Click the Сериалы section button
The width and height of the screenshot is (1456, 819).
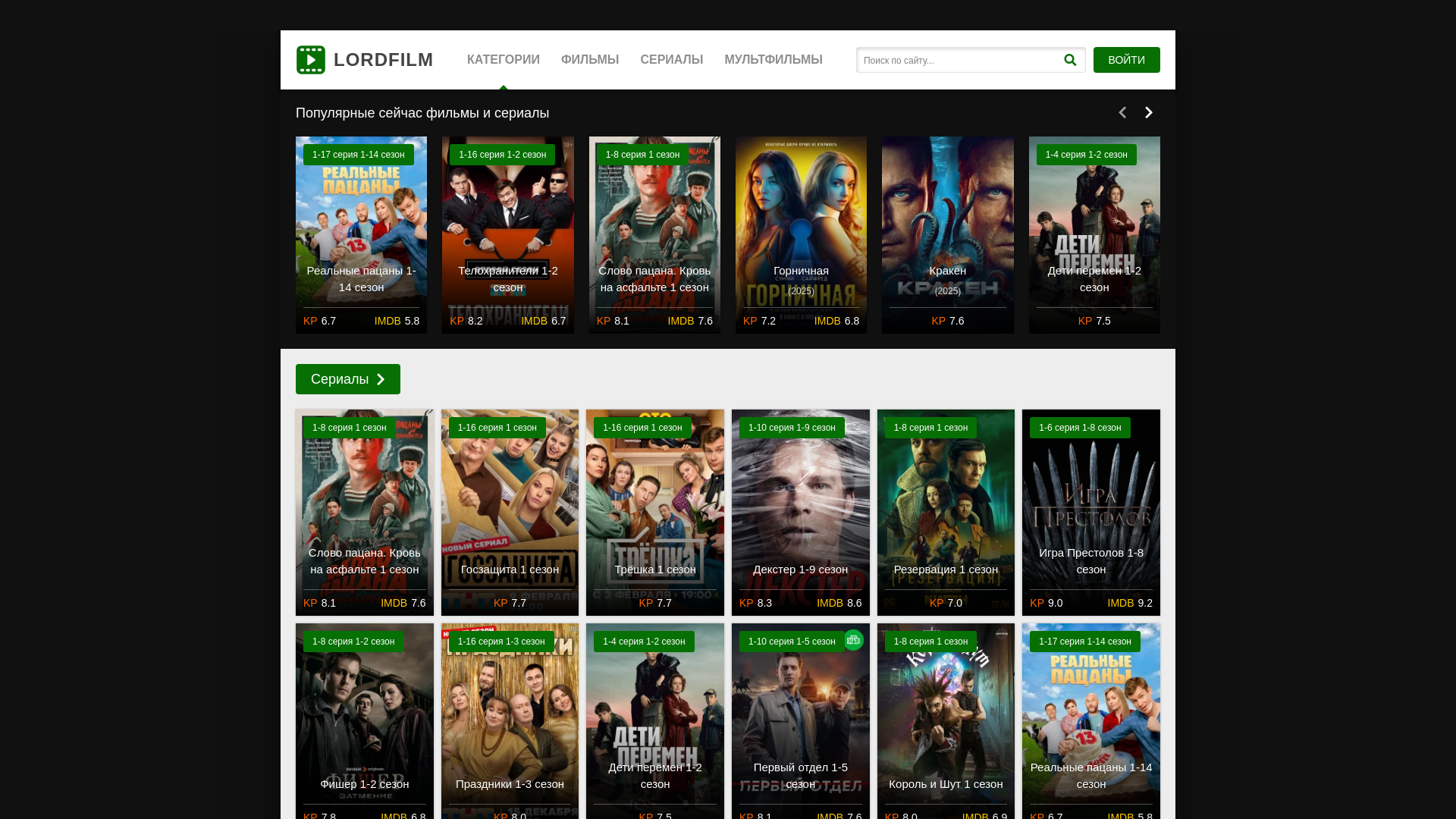(348, 379)
